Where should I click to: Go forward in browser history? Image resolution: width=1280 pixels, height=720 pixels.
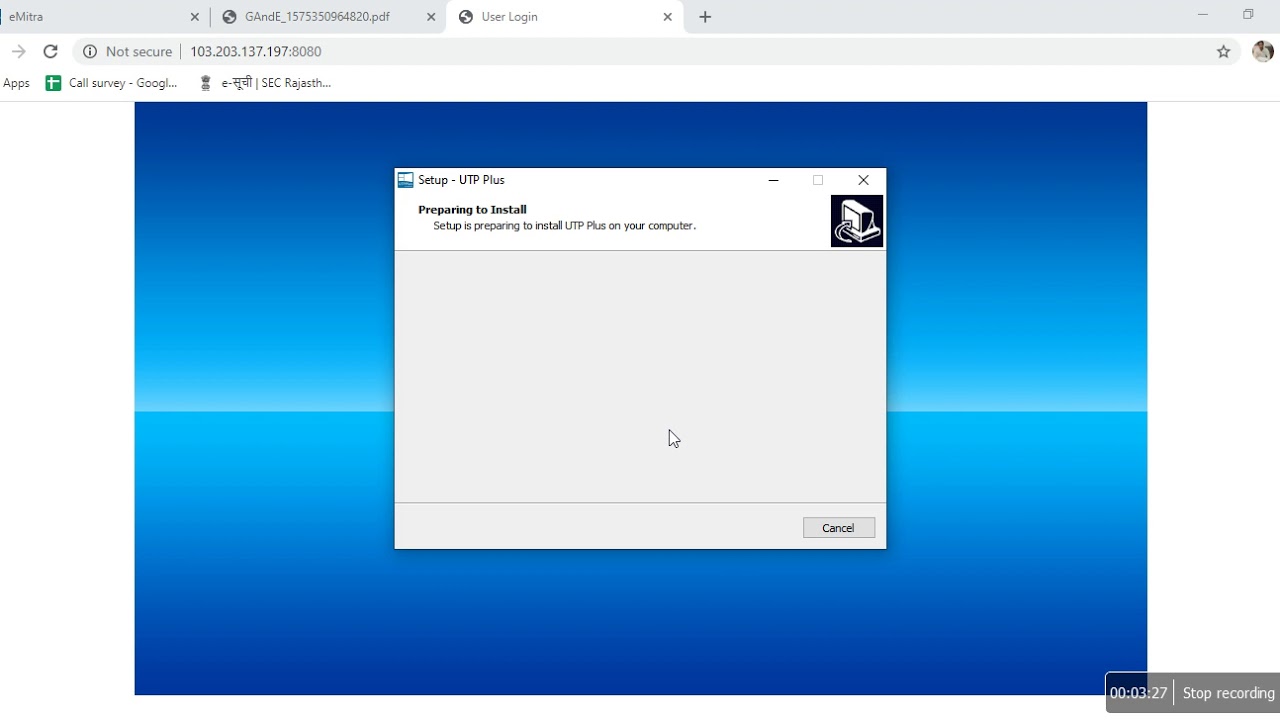coord(18,51)
